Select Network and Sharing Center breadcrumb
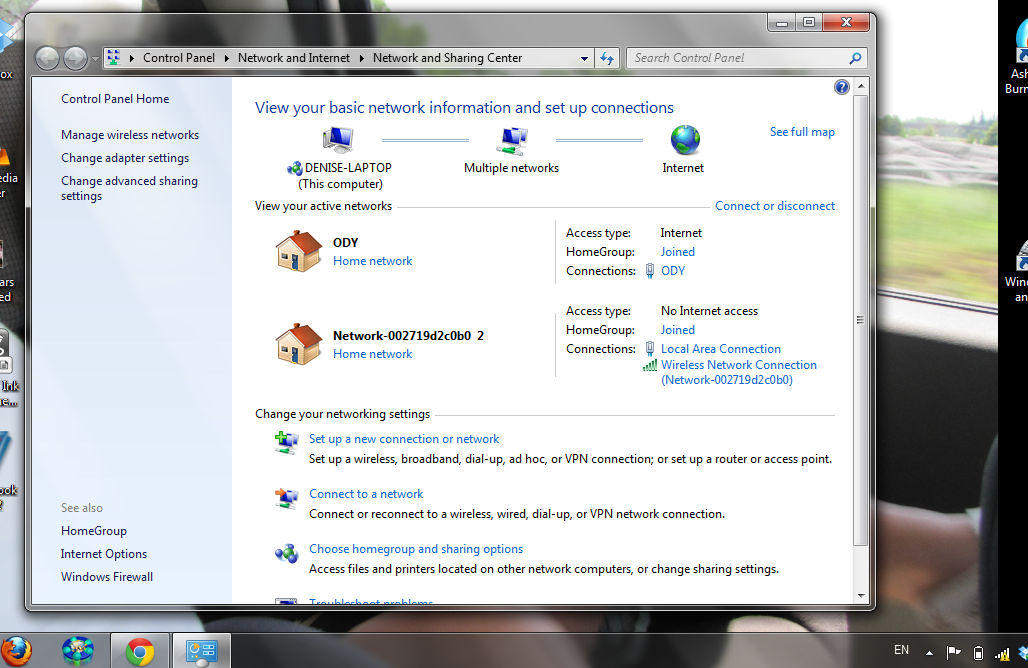The height and width of the screenshot is (668, 1028). click(447, 58)
